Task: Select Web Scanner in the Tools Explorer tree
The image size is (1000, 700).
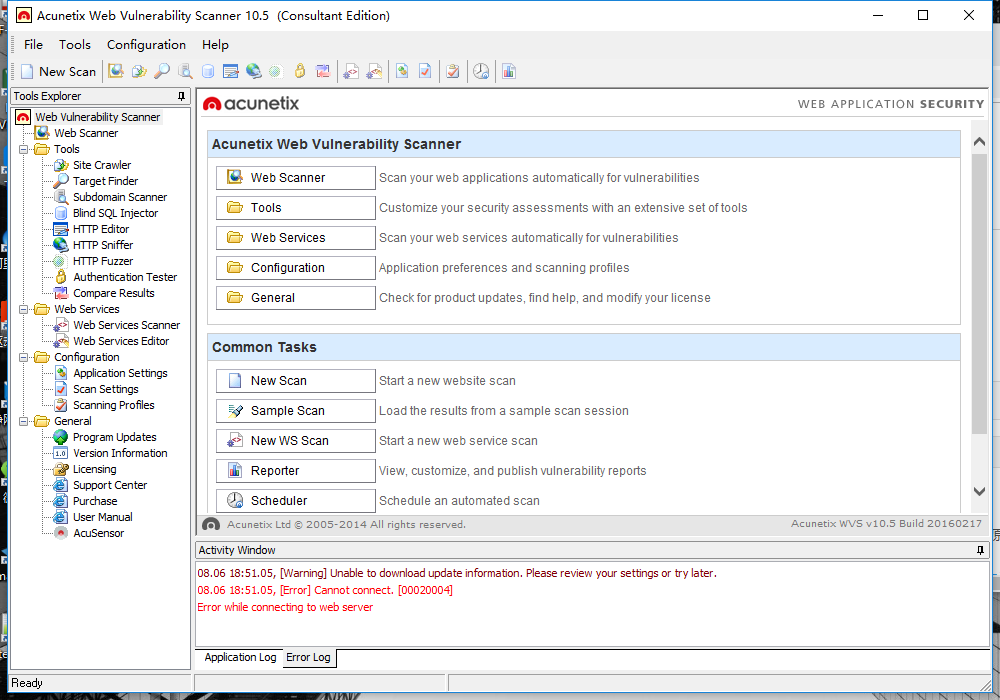Action: pos(86,133)
